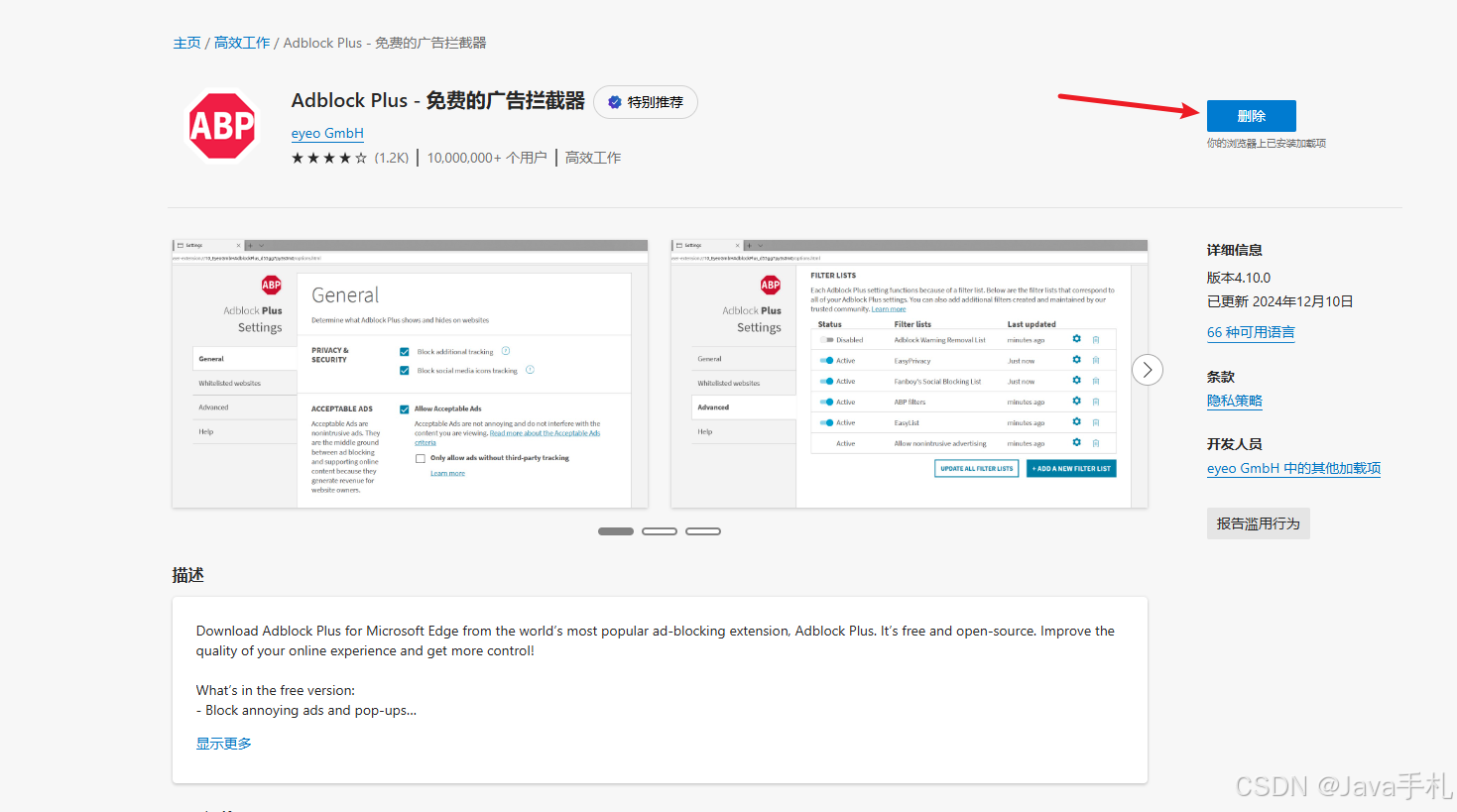
Task: Expand description with 显示更多
Action: [224, 744]
